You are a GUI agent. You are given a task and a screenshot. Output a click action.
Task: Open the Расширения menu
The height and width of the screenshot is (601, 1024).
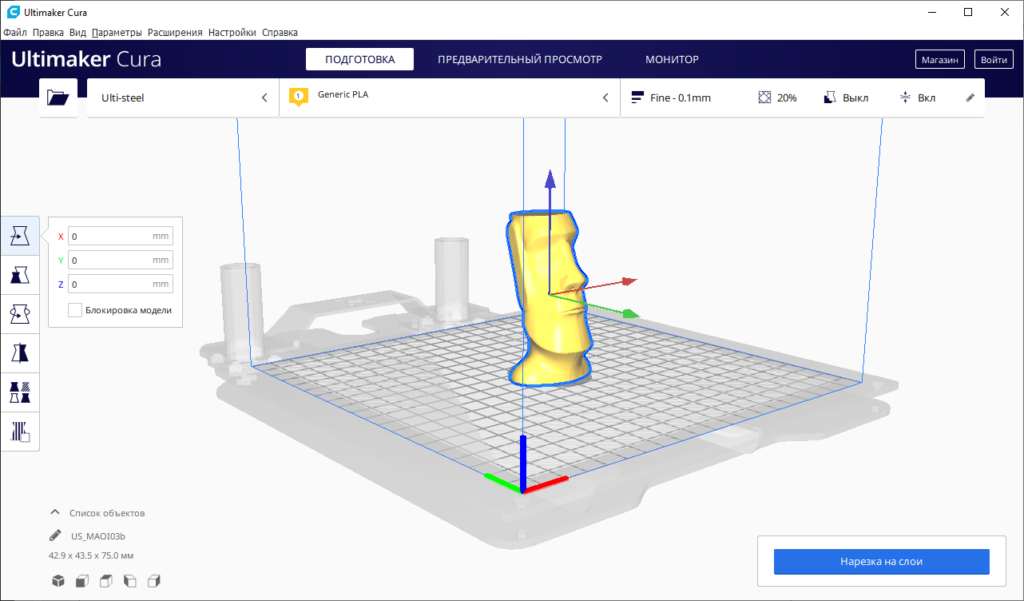click(175, 32)
